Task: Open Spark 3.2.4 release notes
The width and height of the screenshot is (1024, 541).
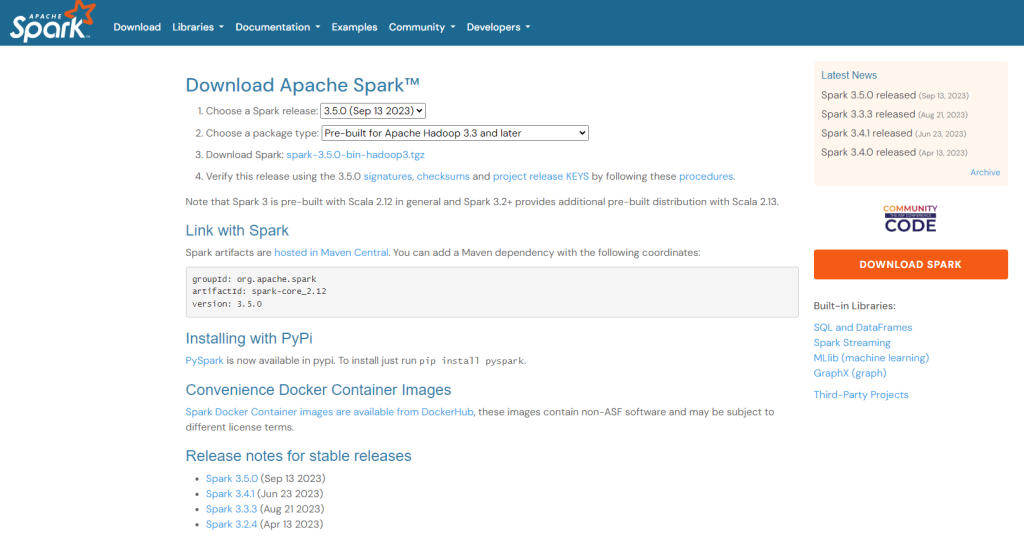Action: click(231, 525)
